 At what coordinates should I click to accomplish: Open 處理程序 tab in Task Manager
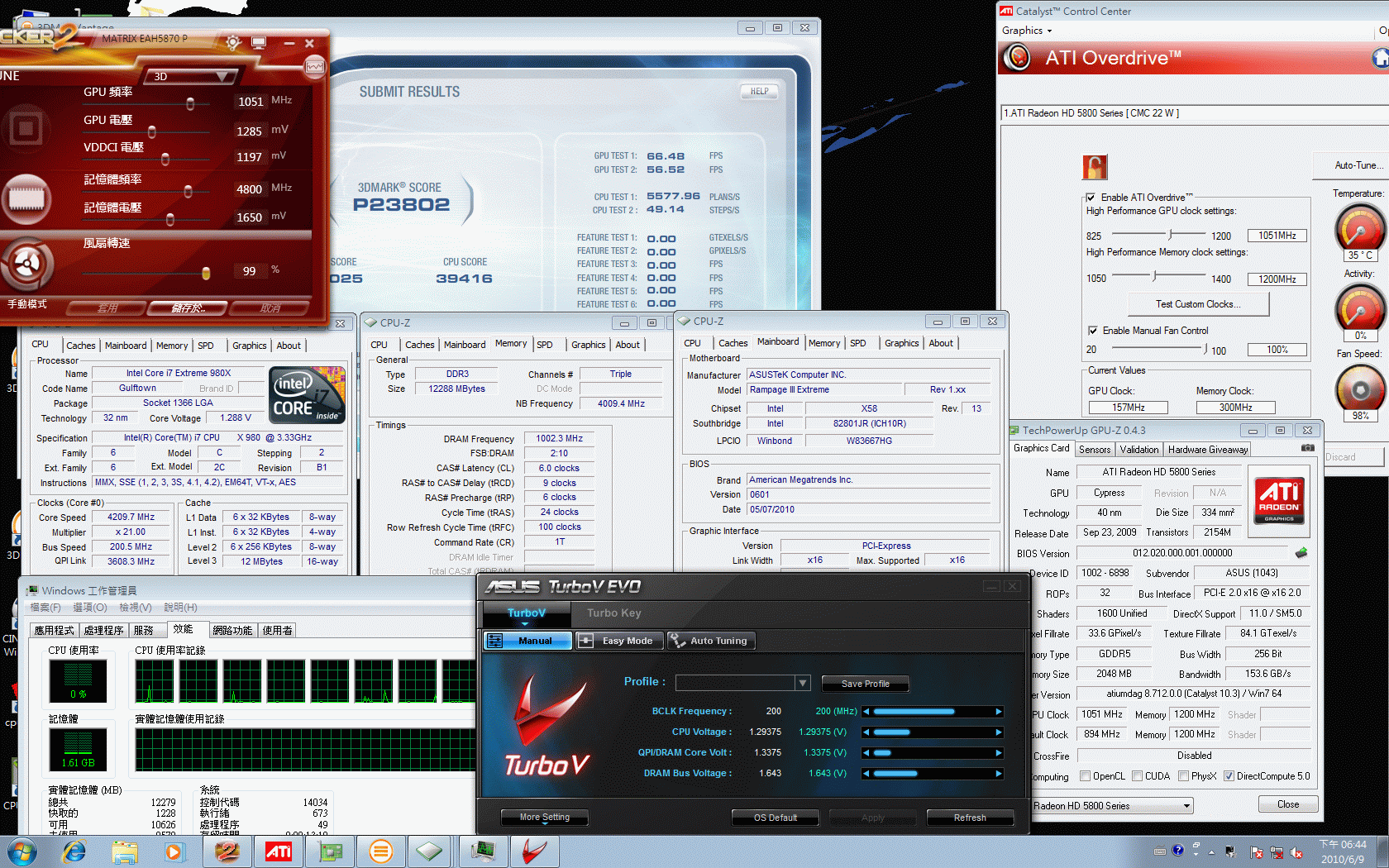click(x=103, y=631)
